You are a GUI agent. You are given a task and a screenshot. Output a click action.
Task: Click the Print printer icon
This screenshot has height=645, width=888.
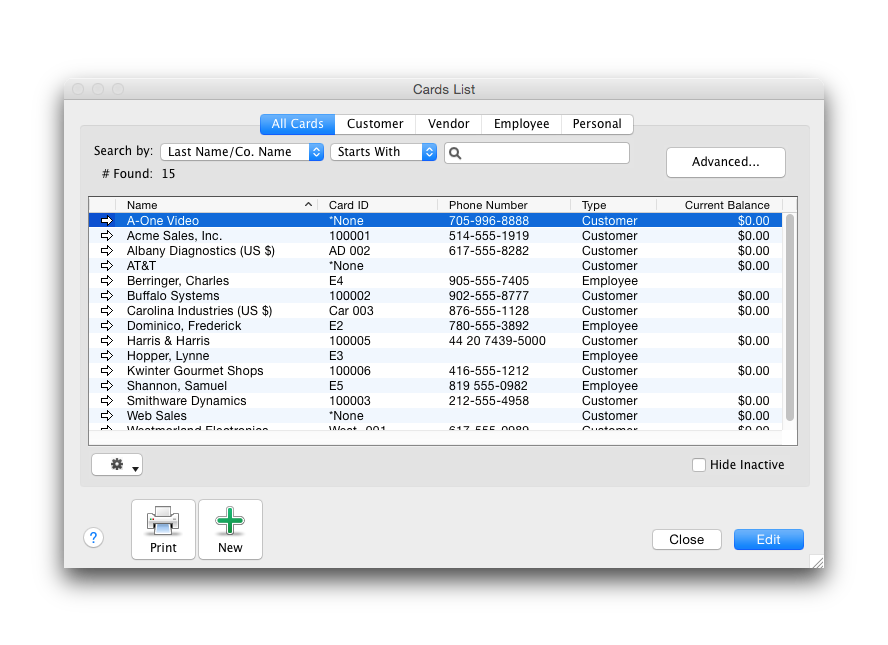coord(163,521)
